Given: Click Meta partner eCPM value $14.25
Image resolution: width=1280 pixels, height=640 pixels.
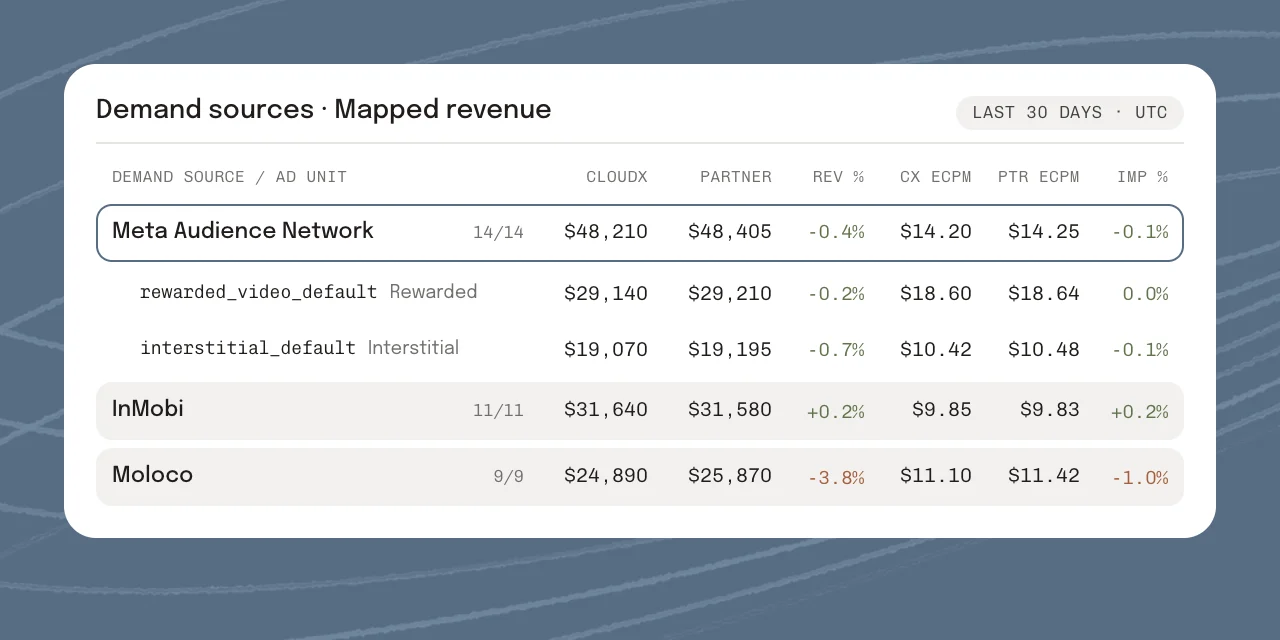Looking at the screenshot, I should pyautogui.click(x=1044, y=232).
